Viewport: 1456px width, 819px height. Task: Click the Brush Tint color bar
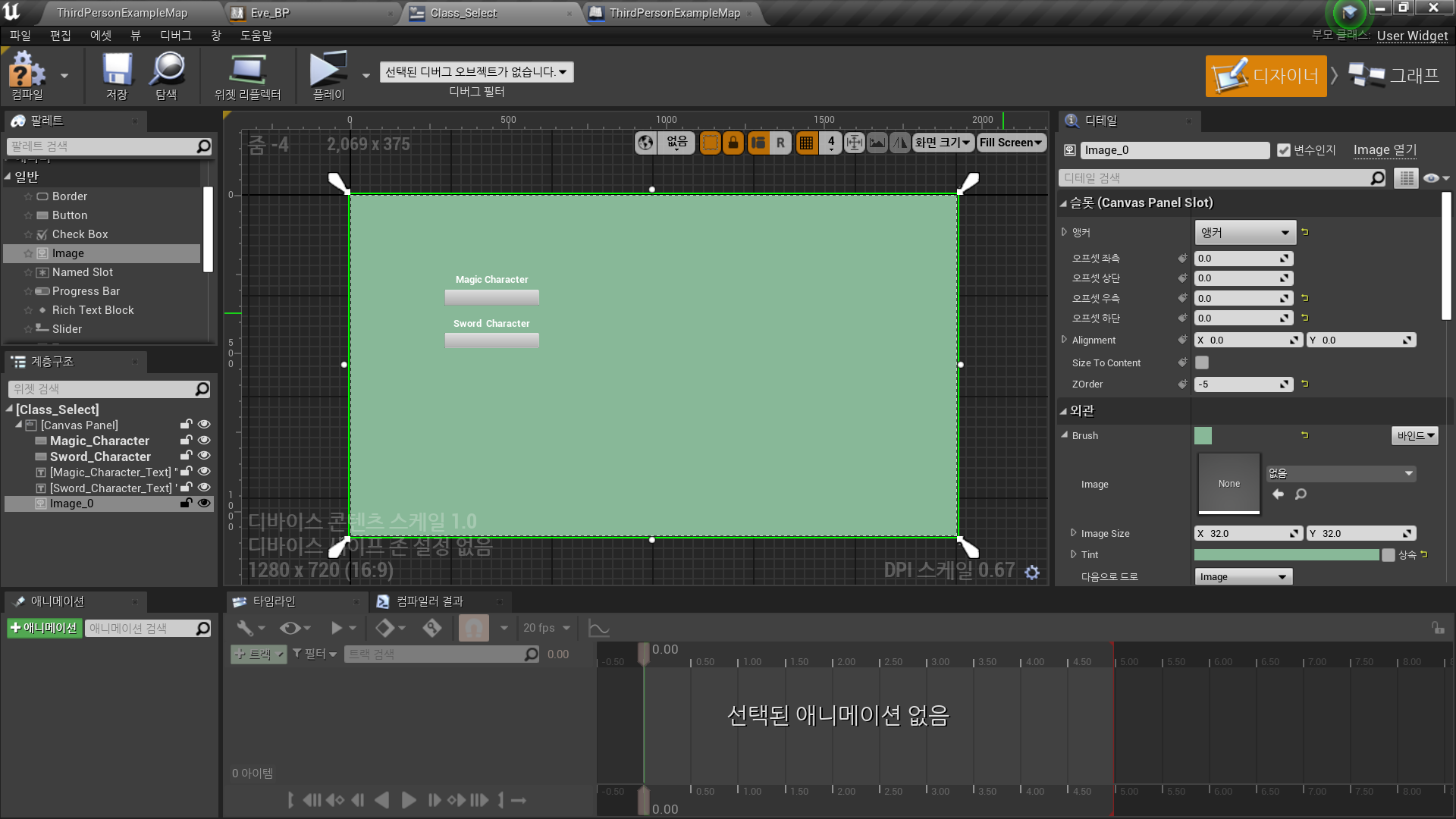click(x=1286, y=555)
